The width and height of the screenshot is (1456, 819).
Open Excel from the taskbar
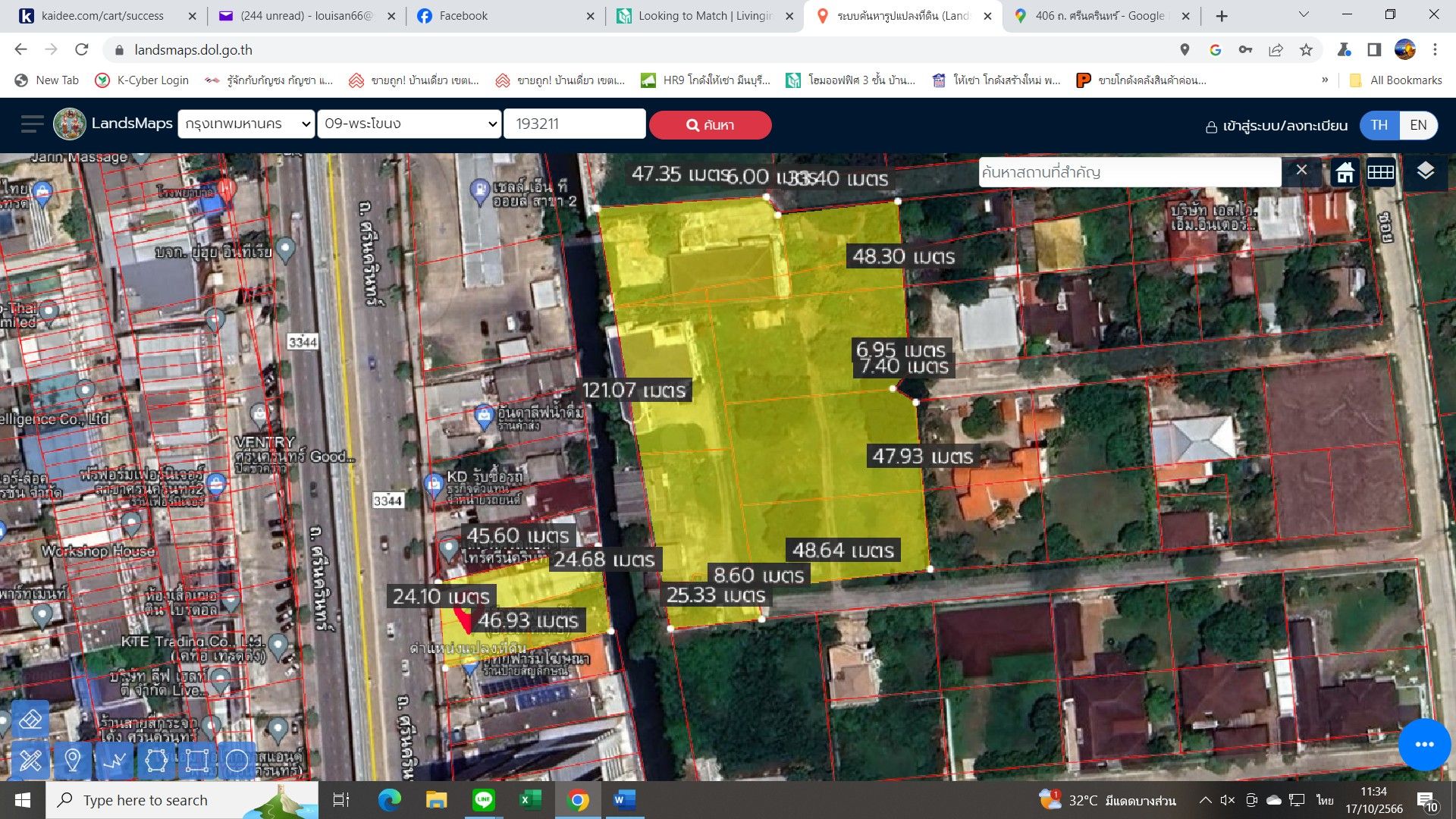pos(530,800)
